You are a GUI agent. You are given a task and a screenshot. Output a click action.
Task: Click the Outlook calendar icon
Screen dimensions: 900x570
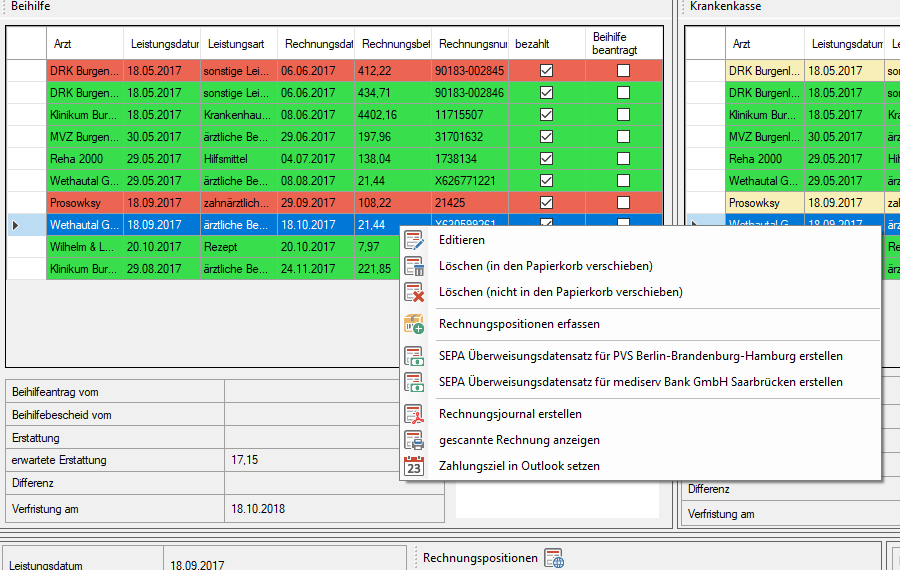[413, 466]
